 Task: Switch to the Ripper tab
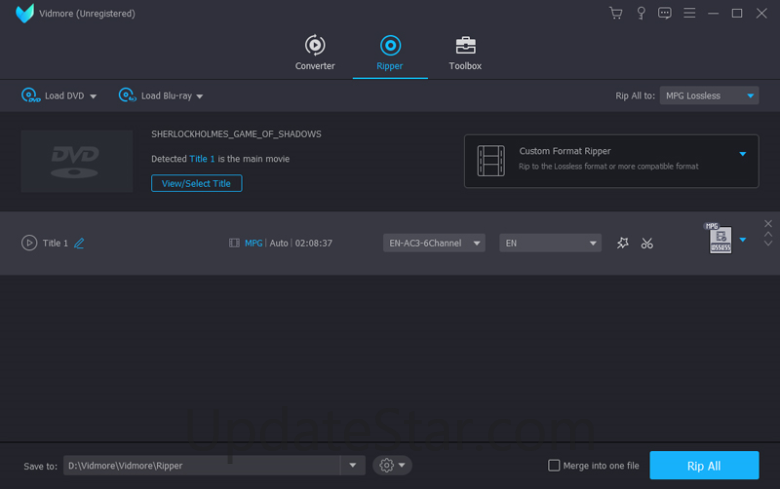pos(390,52)
